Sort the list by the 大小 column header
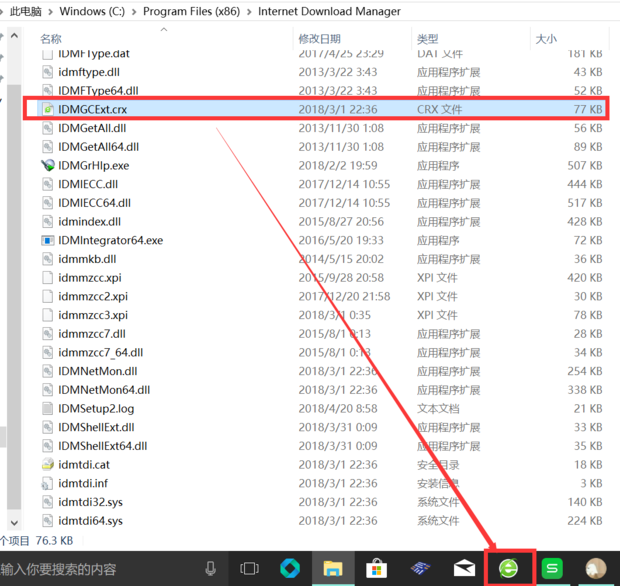The width and height of the screenshot is (620, 586). click(546, 38)
